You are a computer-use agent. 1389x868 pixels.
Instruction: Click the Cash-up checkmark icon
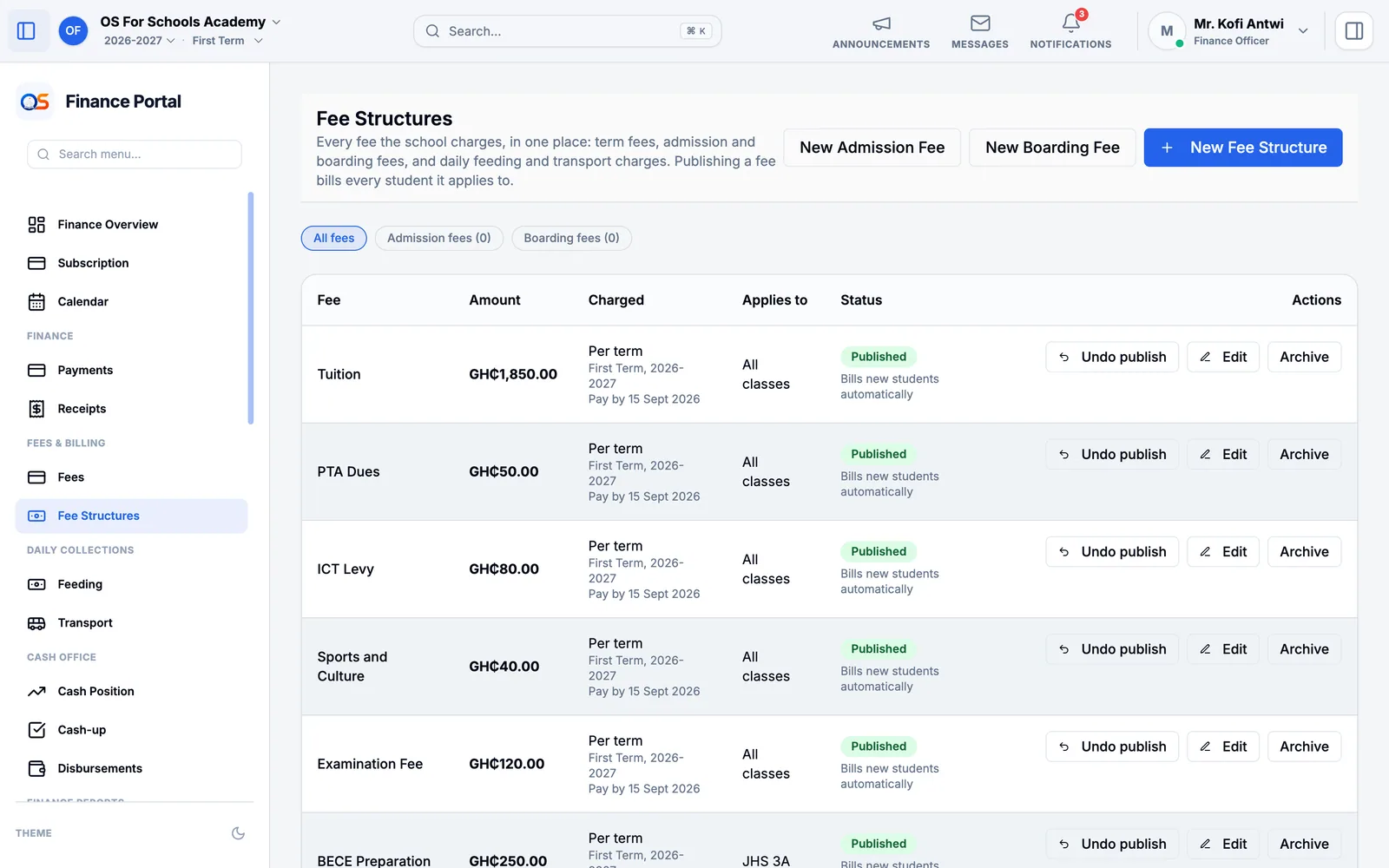pos(36,730)
